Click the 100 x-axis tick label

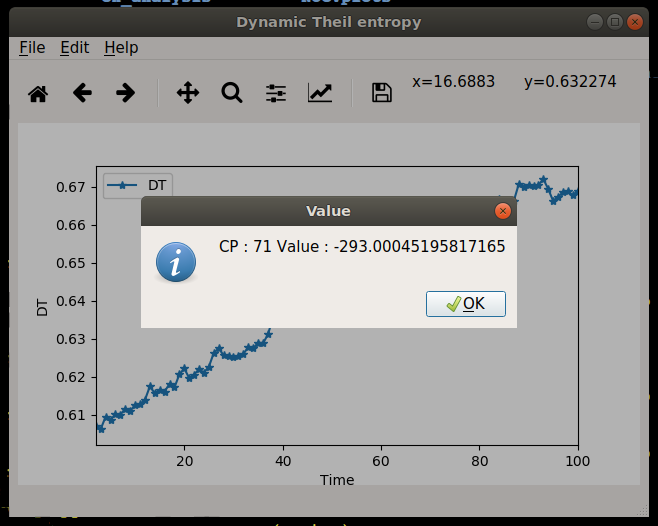[x=577, y=461]
